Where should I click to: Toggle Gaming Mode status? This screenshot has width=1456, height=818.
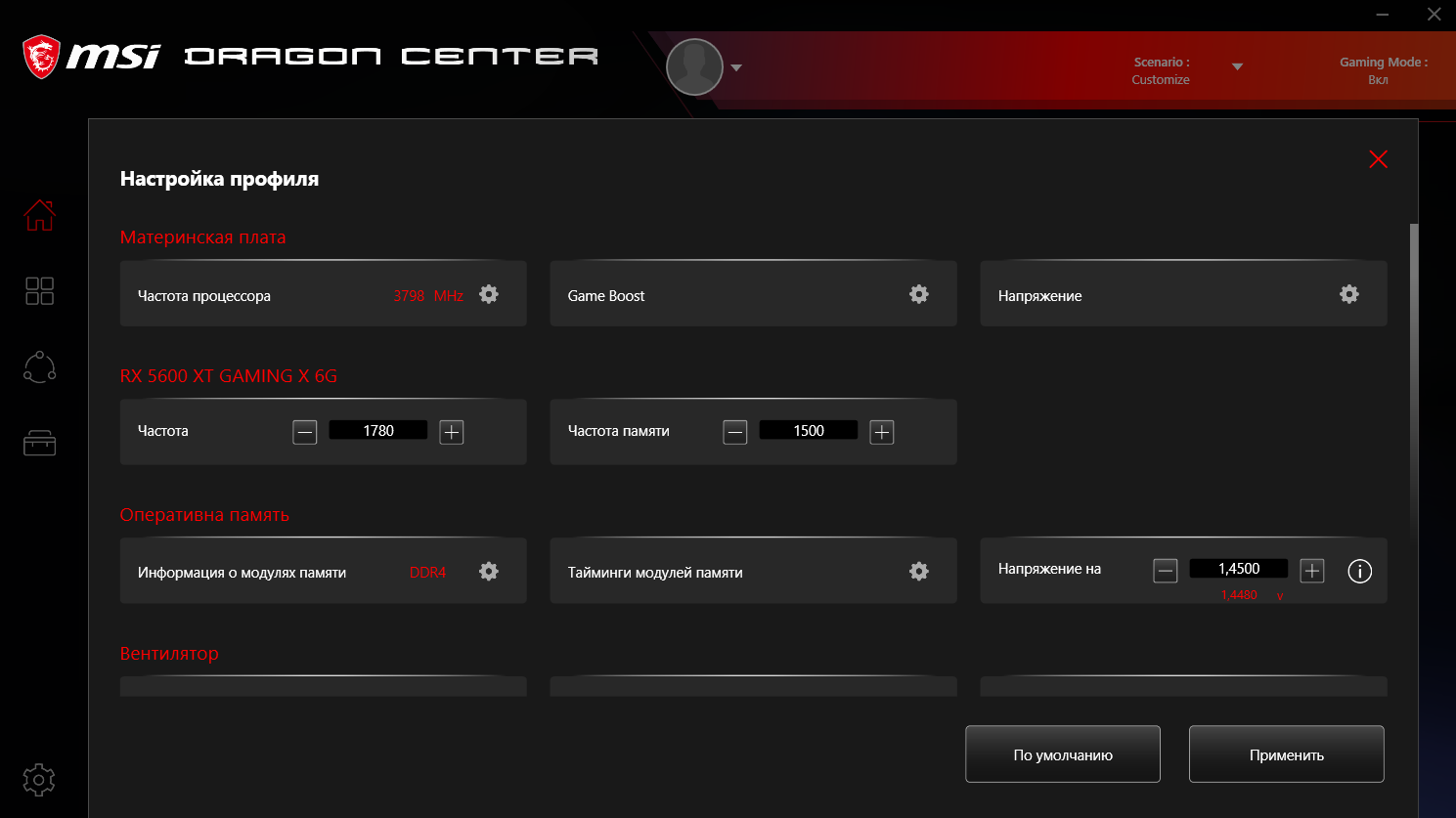(1383, 70)
